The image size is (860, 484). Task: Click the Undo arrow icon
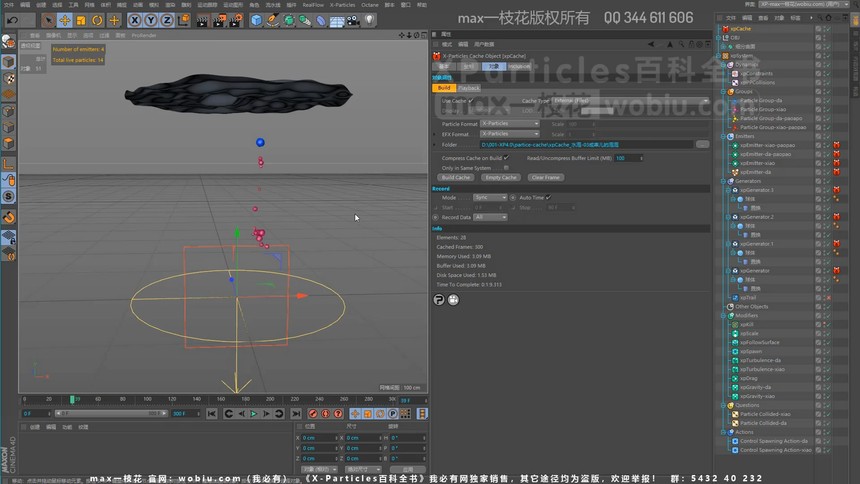[x=13, y=20]
